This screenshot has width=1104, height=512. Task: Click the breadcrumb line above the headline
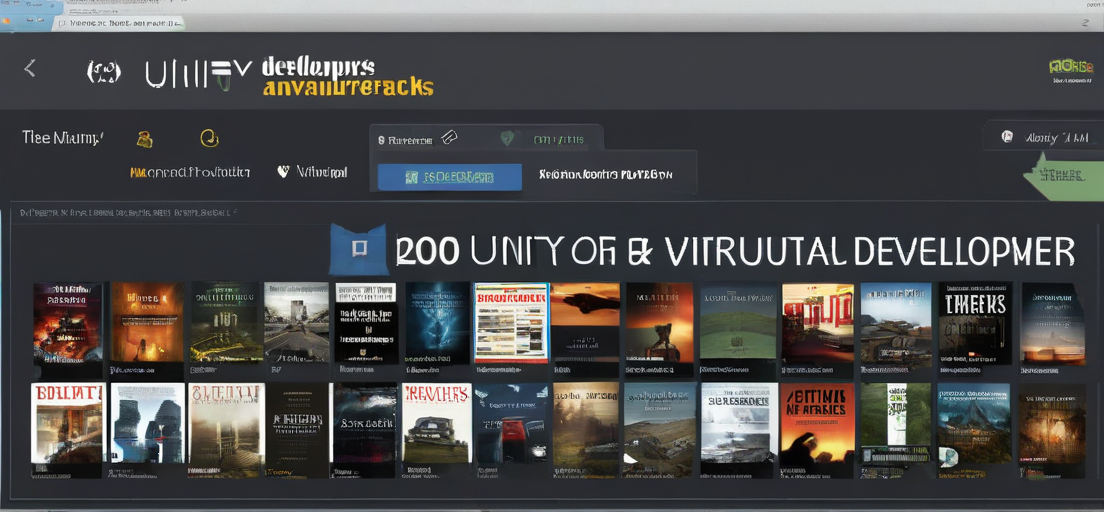[127, 211]
